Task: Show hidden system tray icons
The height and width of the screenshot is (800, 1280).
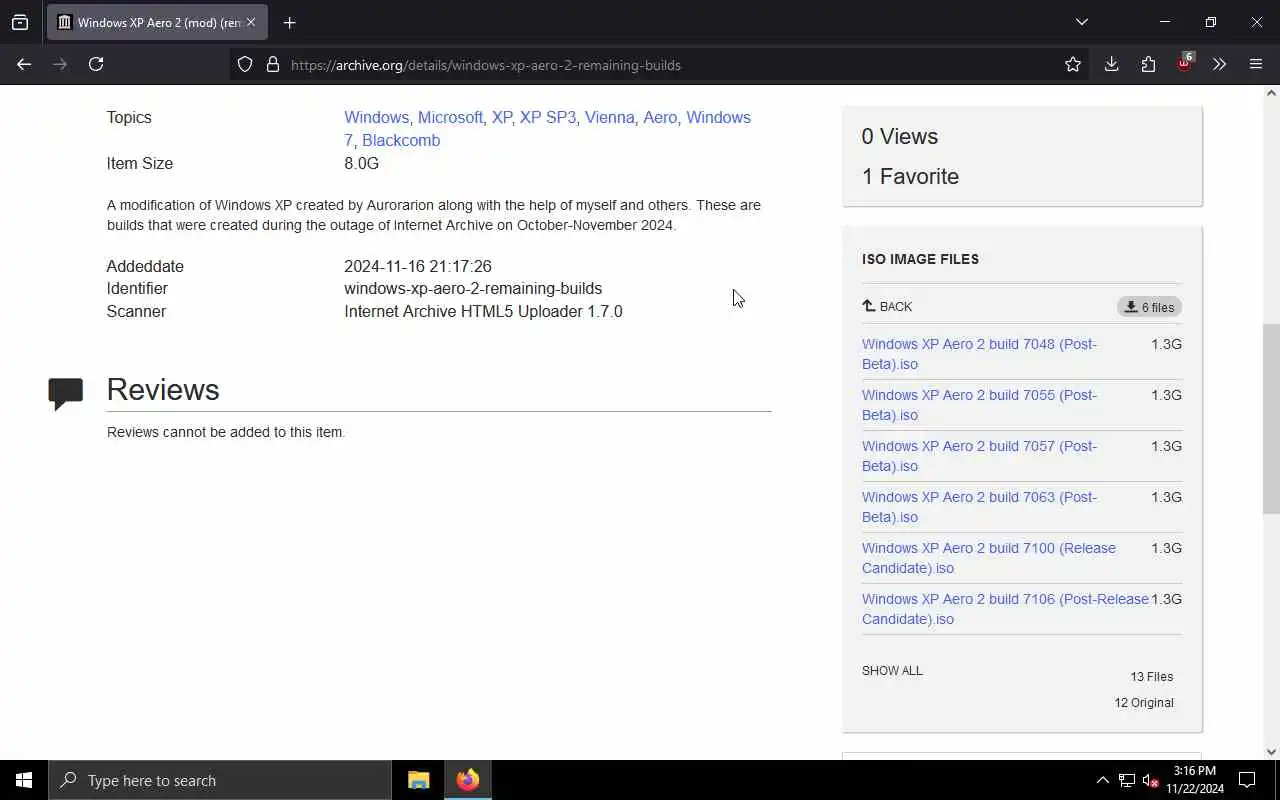Action: tap(1102, 780)
